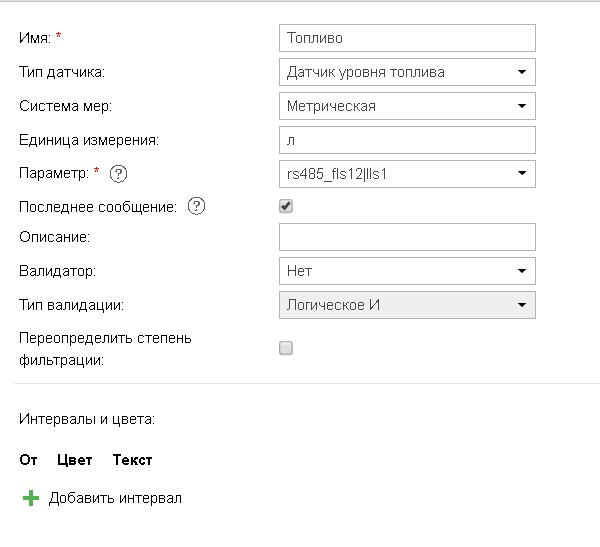Viewport: 600px width, 547px height.
Task: Click the Последнее сообщение label text
Action: point(98,207)
